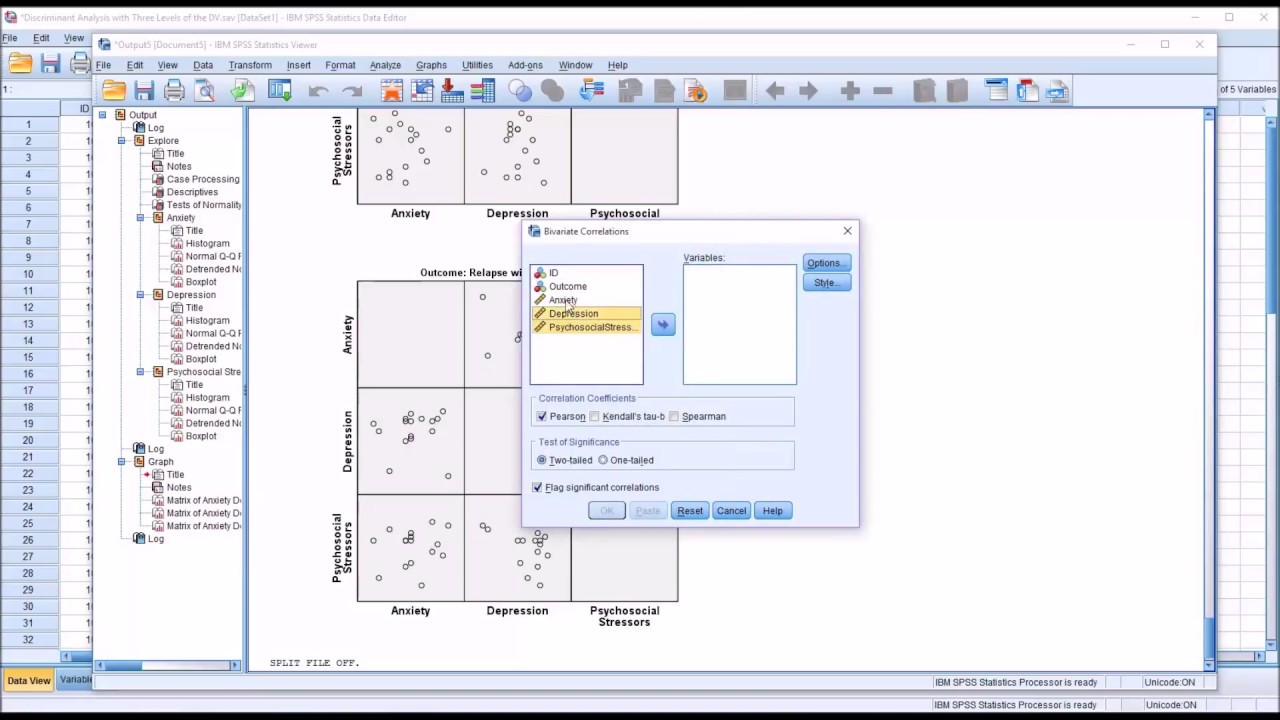Collapse the Anxiety node in outline
This screenshot has height=720, width=1280.
pos(141,218)
